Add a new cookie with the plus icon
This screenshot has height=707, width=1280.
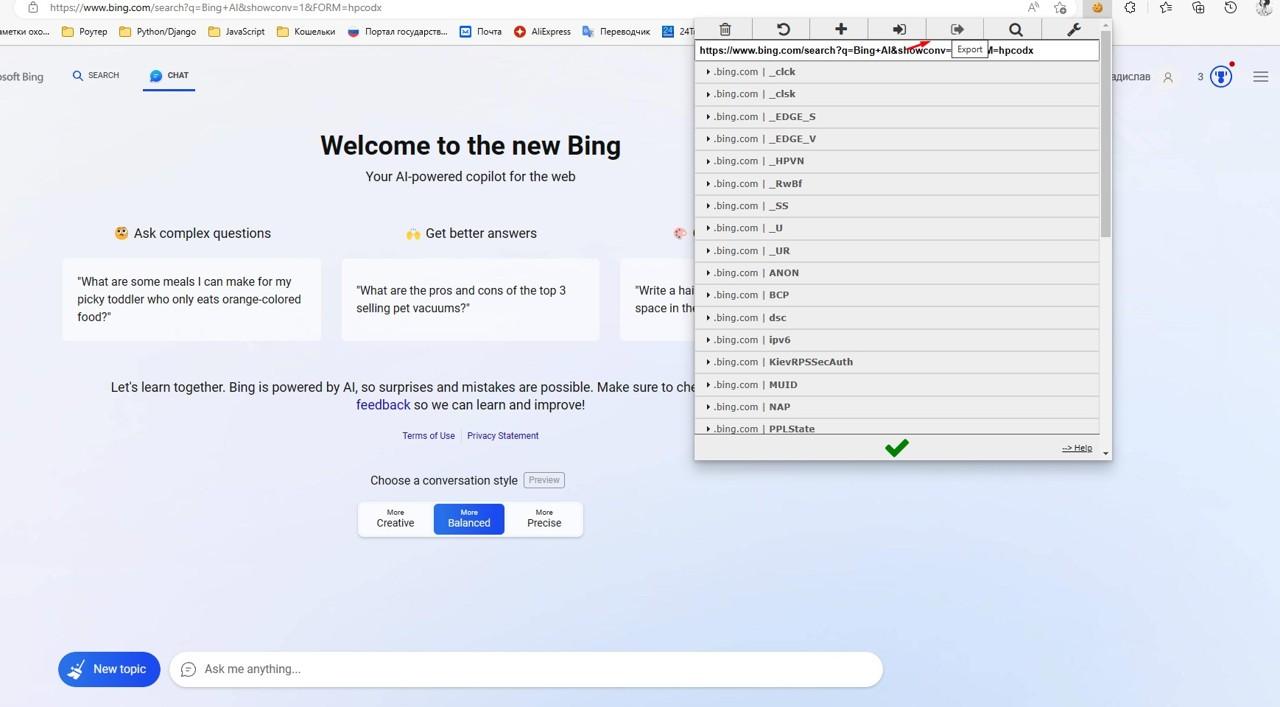(841, 29)
